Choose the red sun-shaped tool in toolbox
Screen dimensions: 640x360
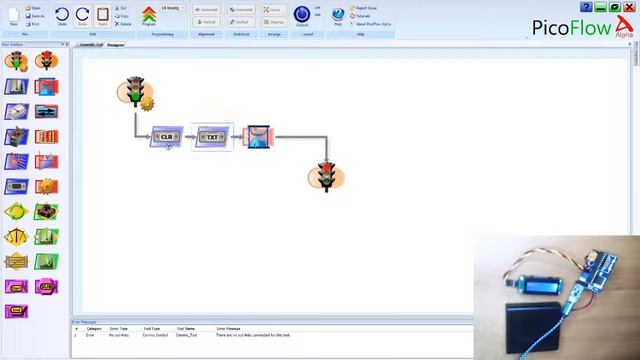(47, 187)
